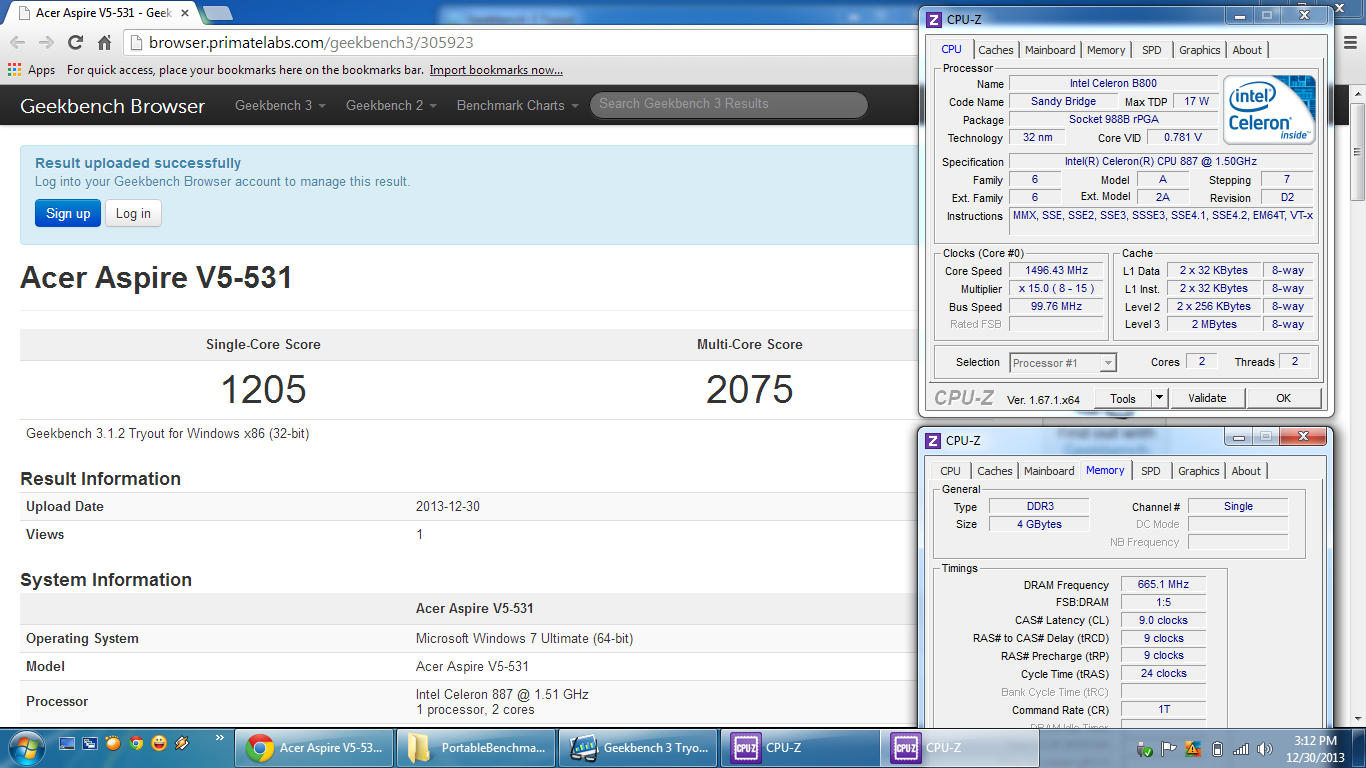Click Switch between windows quick launch icon

point(91,744)
